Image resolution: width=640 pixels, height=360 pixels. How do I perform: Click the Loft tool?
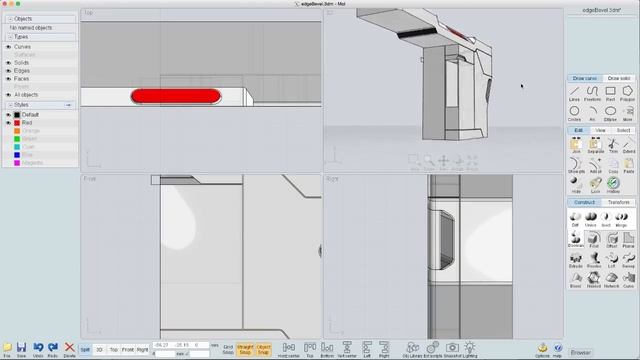(x=611, y=260)
